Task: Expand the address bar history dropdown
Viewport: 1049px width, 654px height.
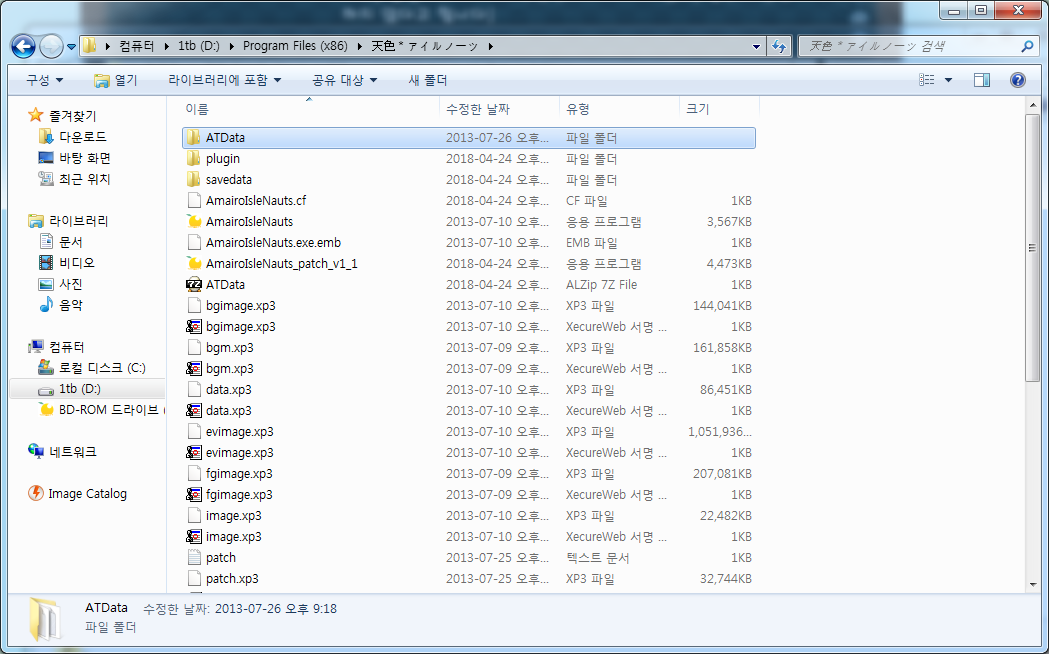Action: [x=756, y=46]
